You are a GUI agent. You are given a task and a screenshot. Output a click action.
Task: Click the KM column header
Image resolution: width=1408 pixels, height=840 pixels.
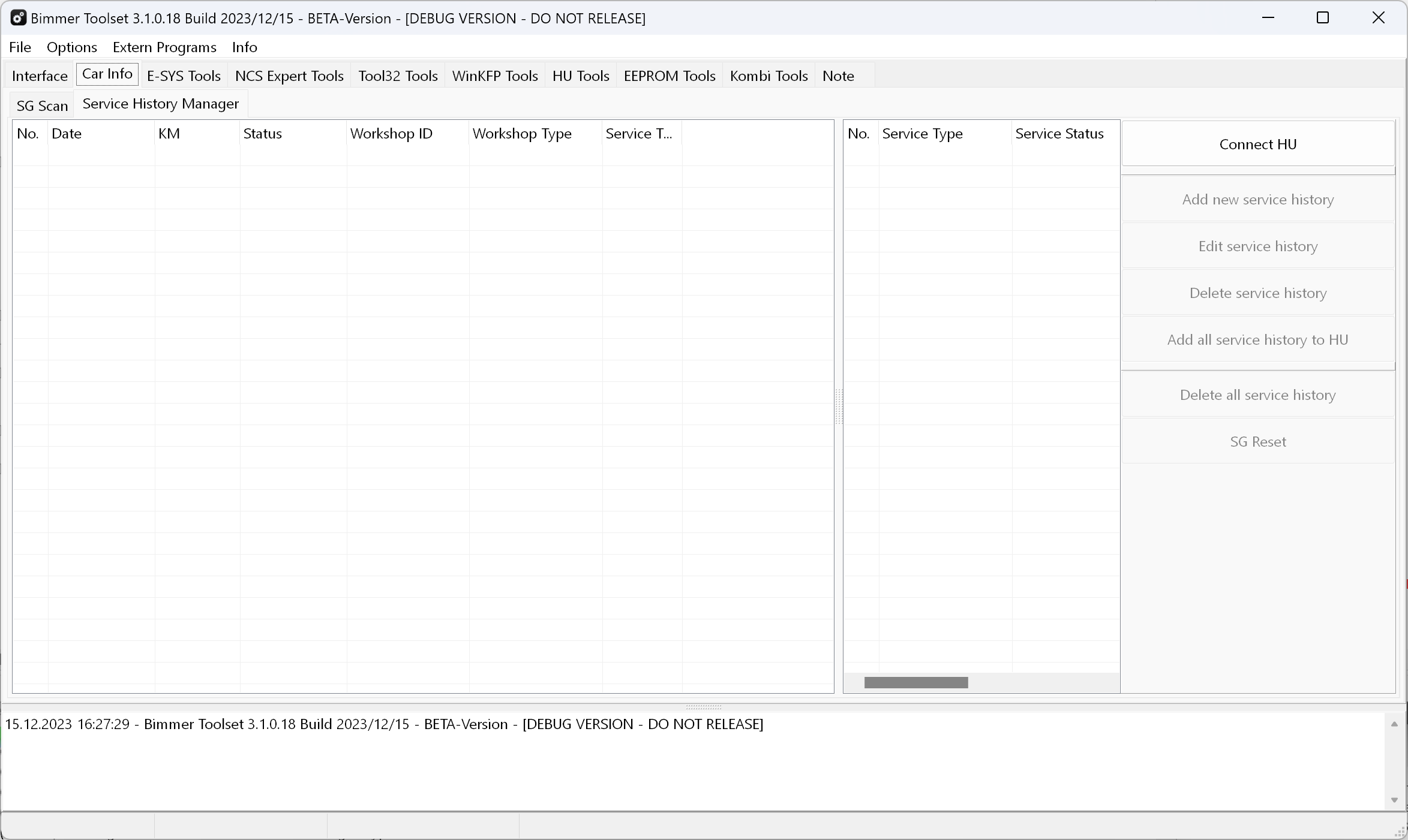197,134
